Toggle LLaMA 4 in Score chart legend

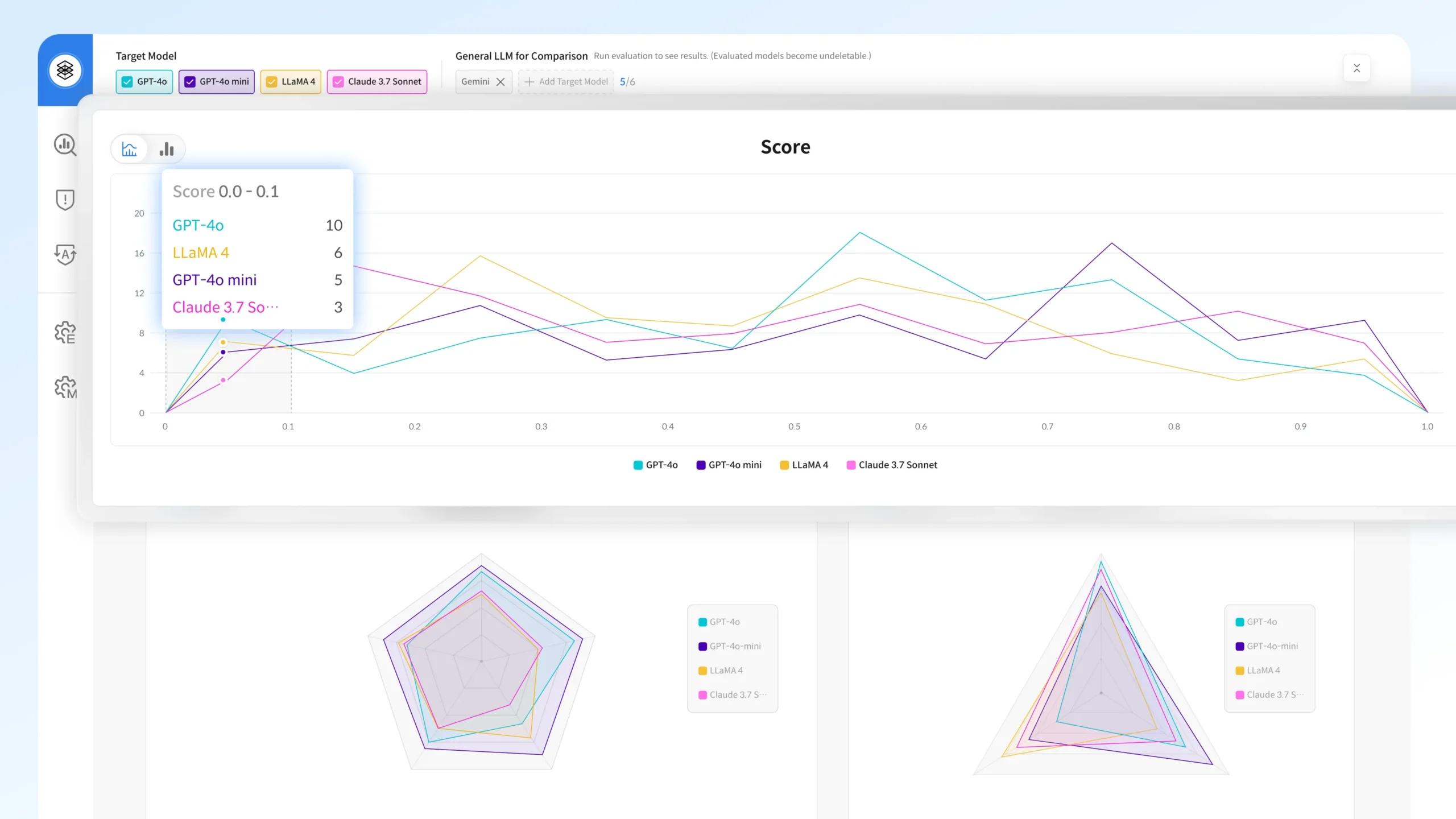click(x=804, y=465)
